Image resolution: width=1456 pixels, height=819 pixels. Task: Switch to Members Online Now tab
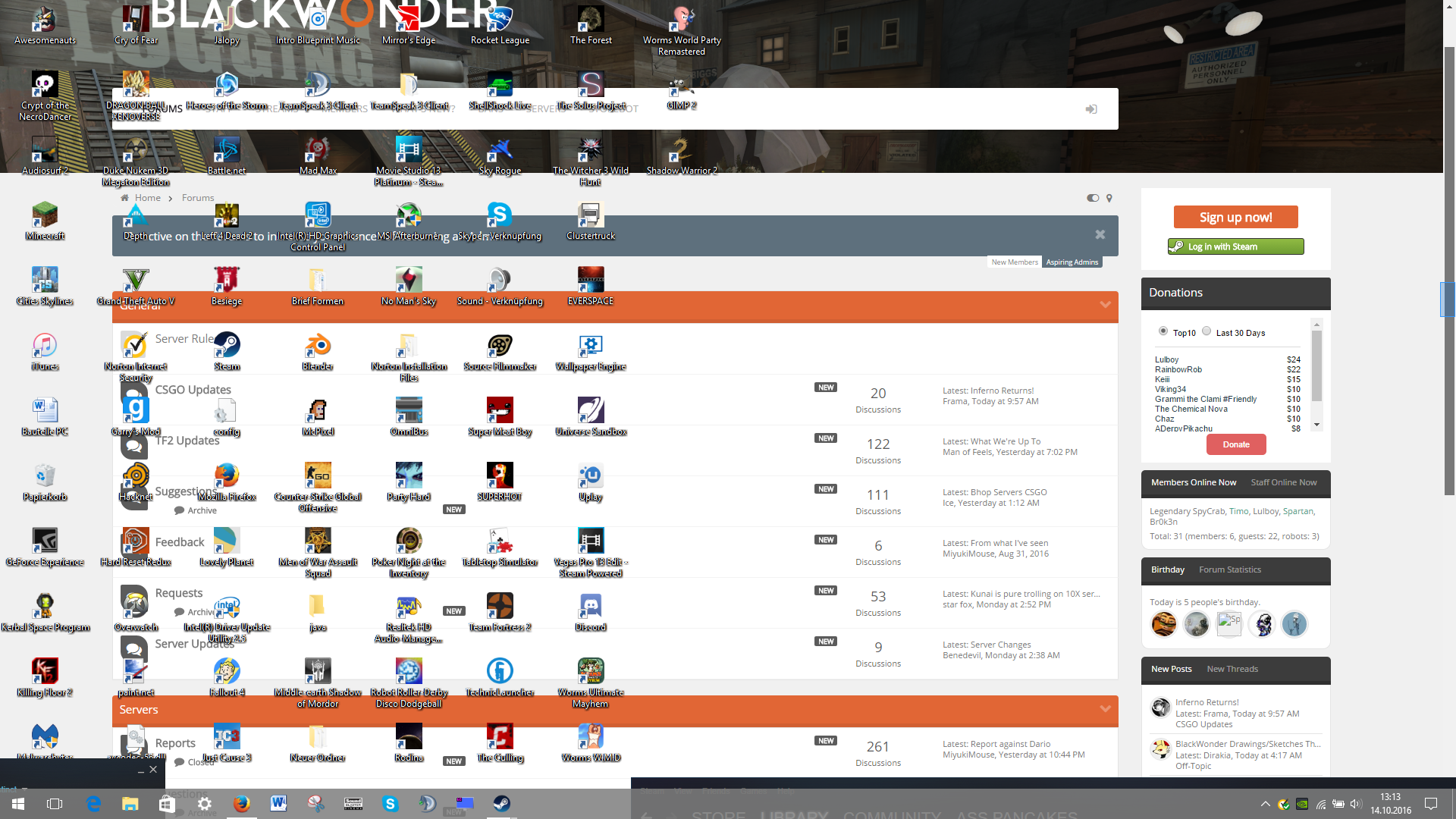pyautogui.click(x=1194, y=482)
